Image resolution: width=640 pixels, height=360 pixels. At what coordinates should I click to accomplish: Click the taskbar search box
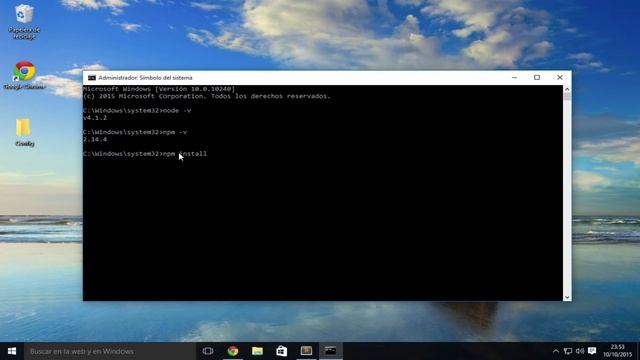point(110,351)
